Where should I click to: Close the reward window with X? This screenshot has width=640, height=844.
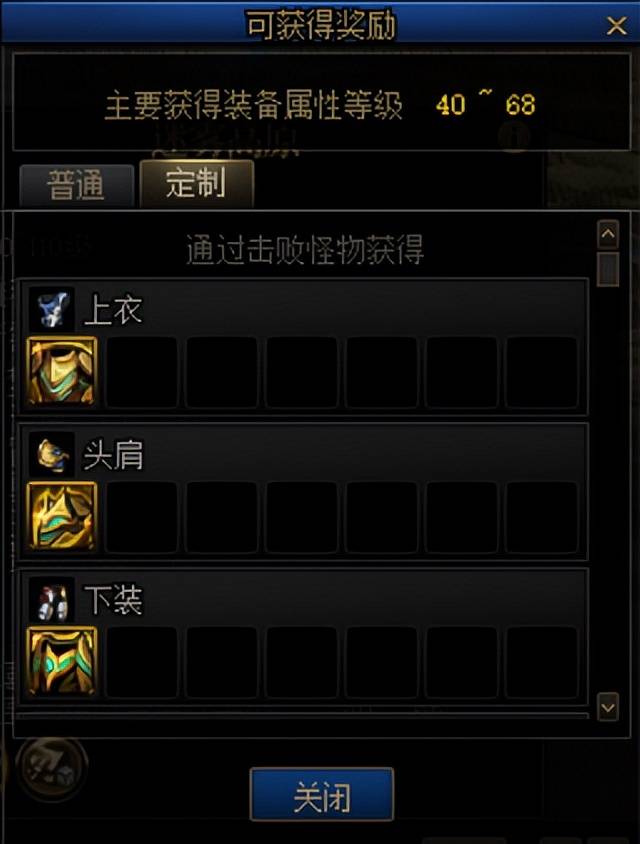[x=616, y=25]
